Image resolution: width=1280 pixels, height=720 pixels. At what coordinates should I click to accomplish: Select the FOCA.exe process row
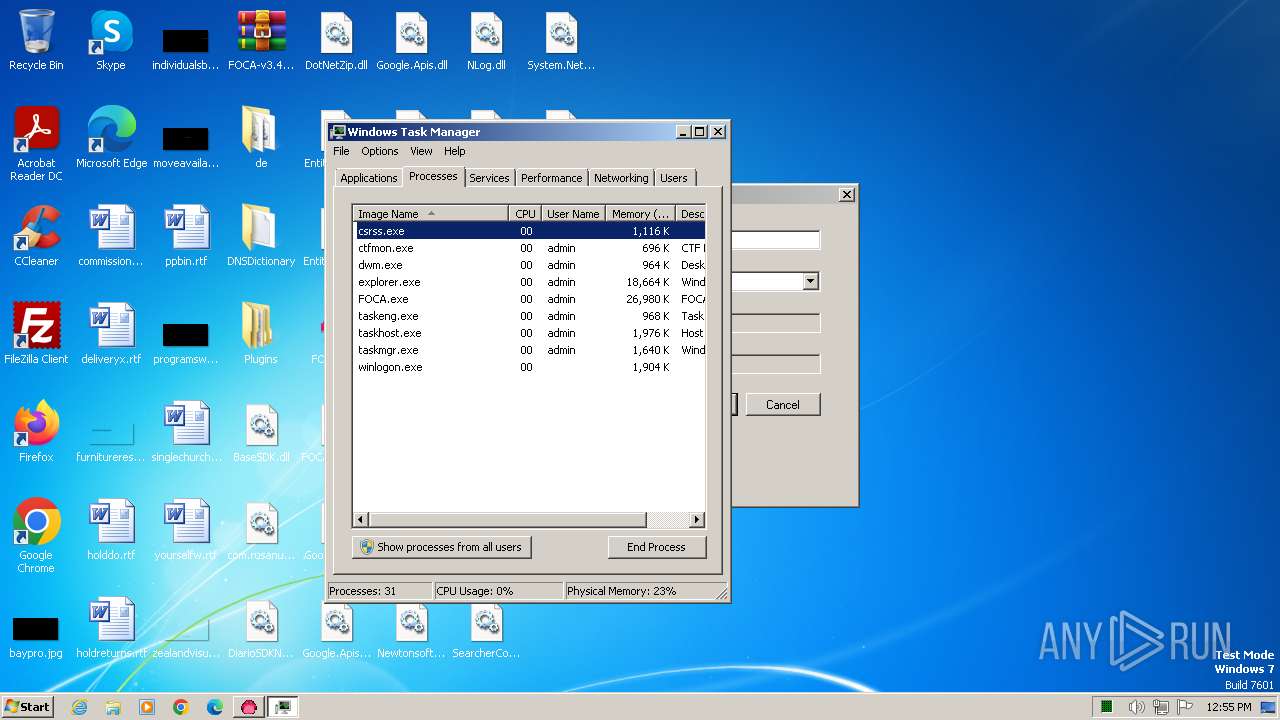530,299
